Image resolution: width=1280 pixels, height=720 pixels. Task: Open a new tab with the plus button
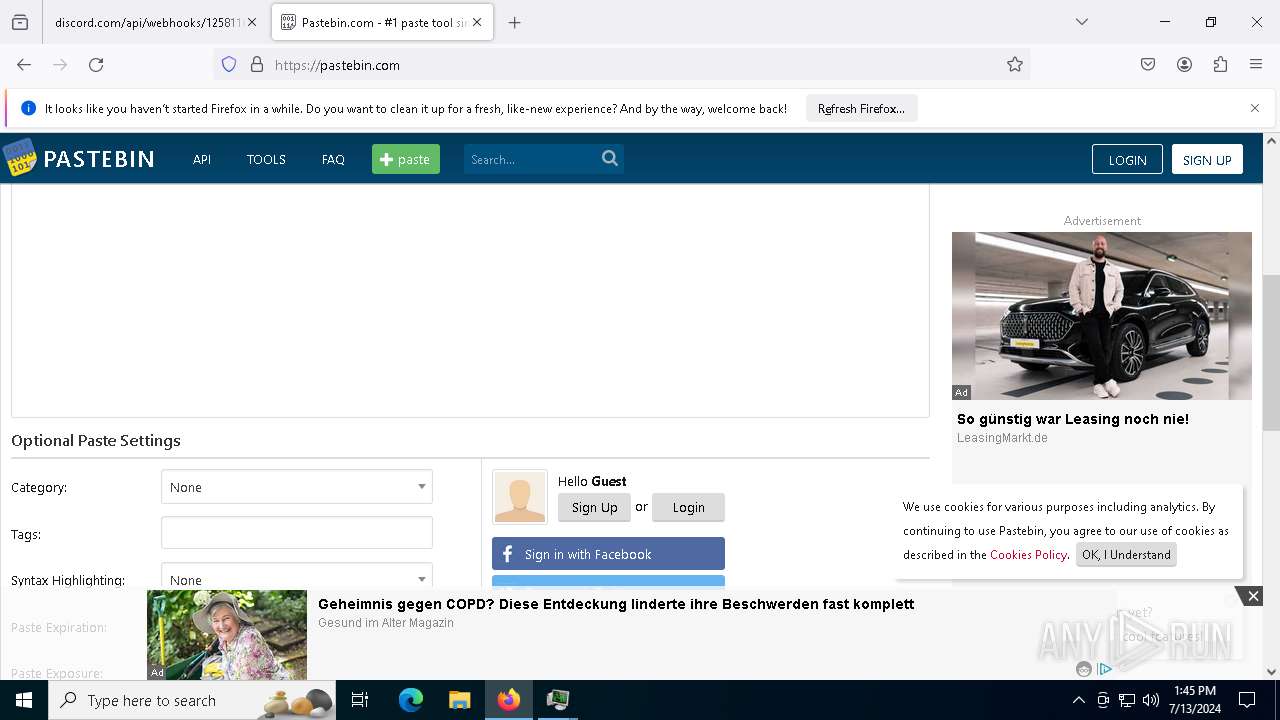pos(514,22)
